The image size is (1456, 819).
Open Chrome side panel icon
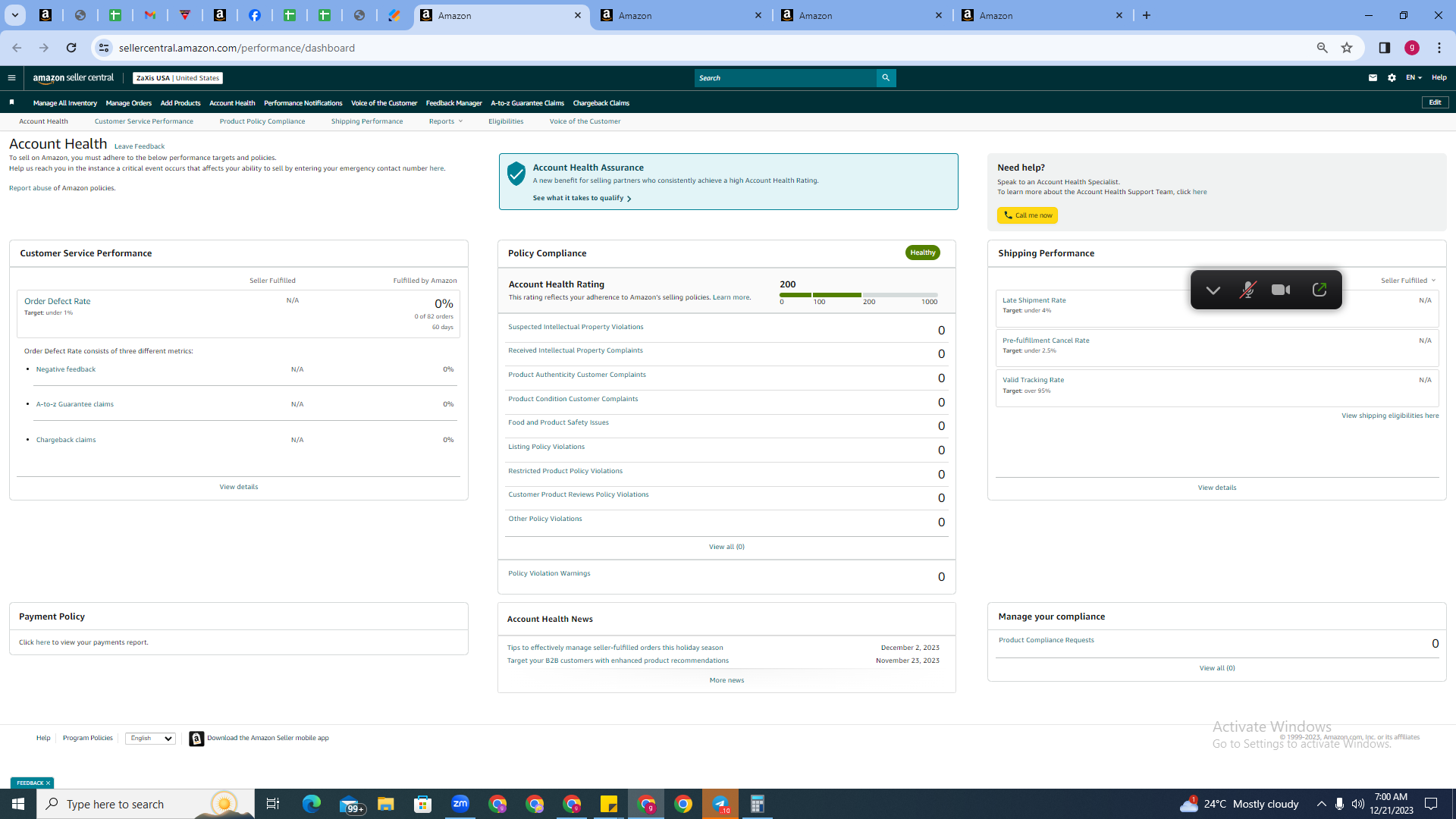1384,48
